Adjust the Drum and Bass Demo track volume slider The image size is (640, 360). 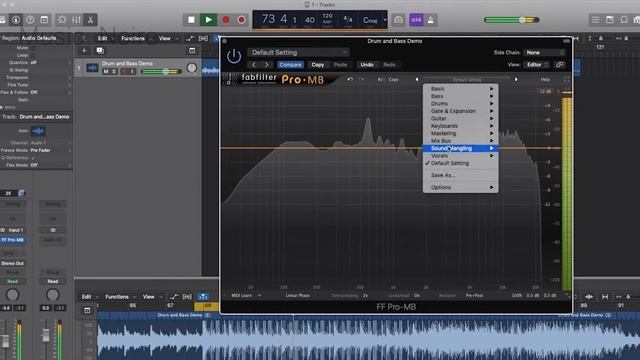(x=161, y=71)
